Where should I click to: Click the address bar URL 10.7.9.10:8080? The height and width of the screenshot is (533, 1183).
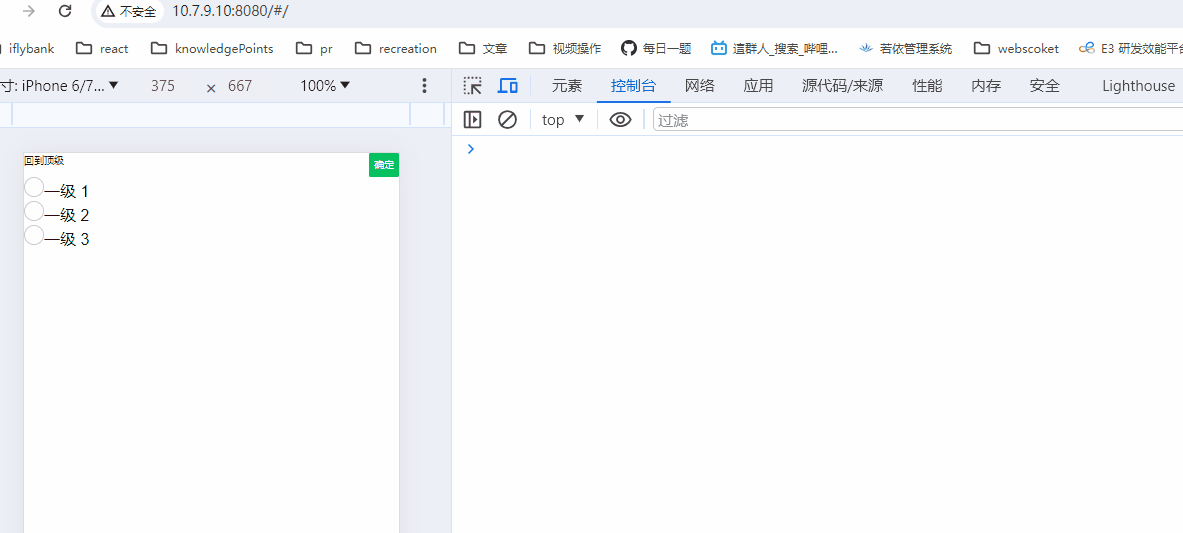tap(230, 11)
